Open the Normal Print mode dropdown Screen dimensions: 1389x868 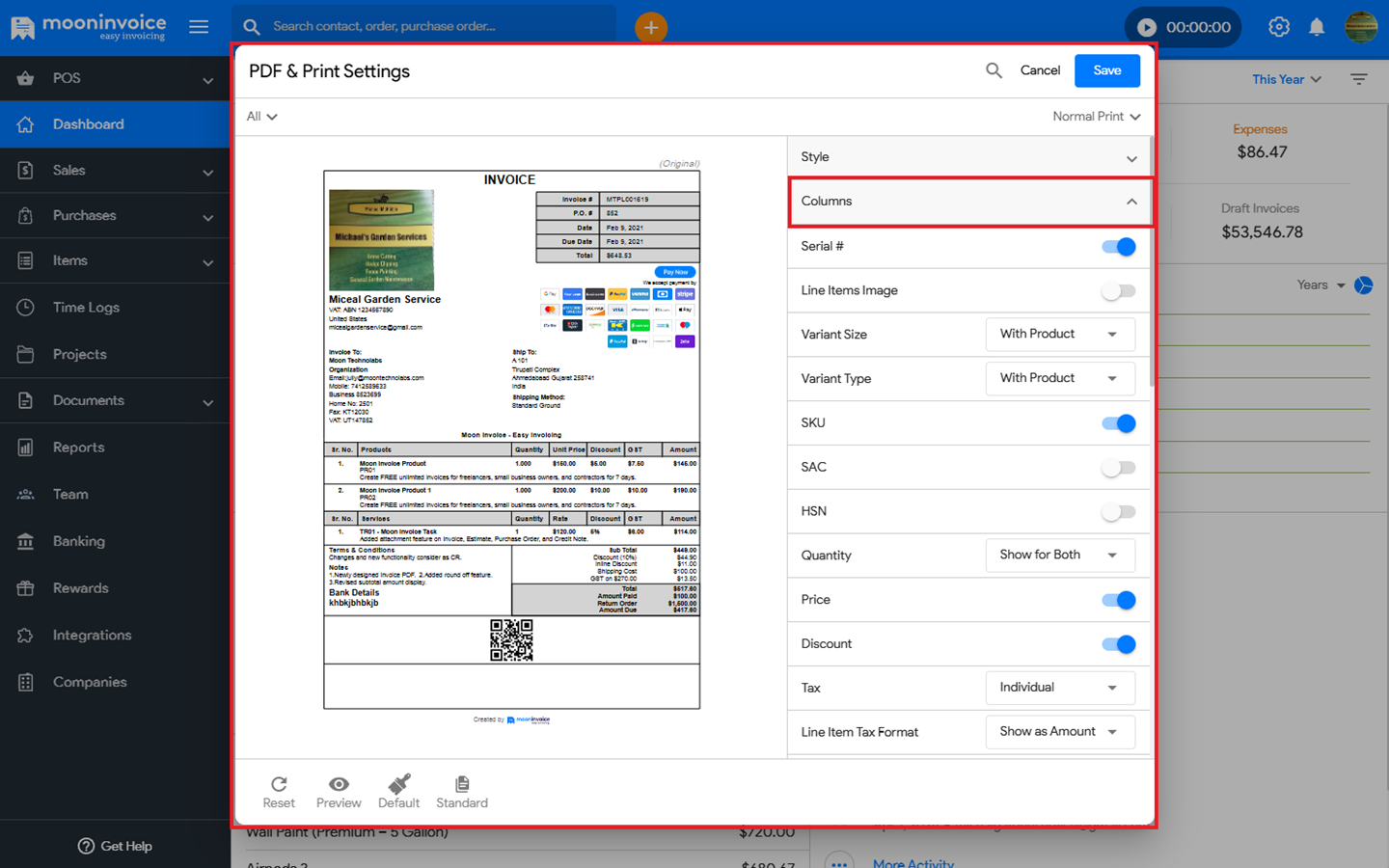pyautogui.click(x=1096, y=117)
